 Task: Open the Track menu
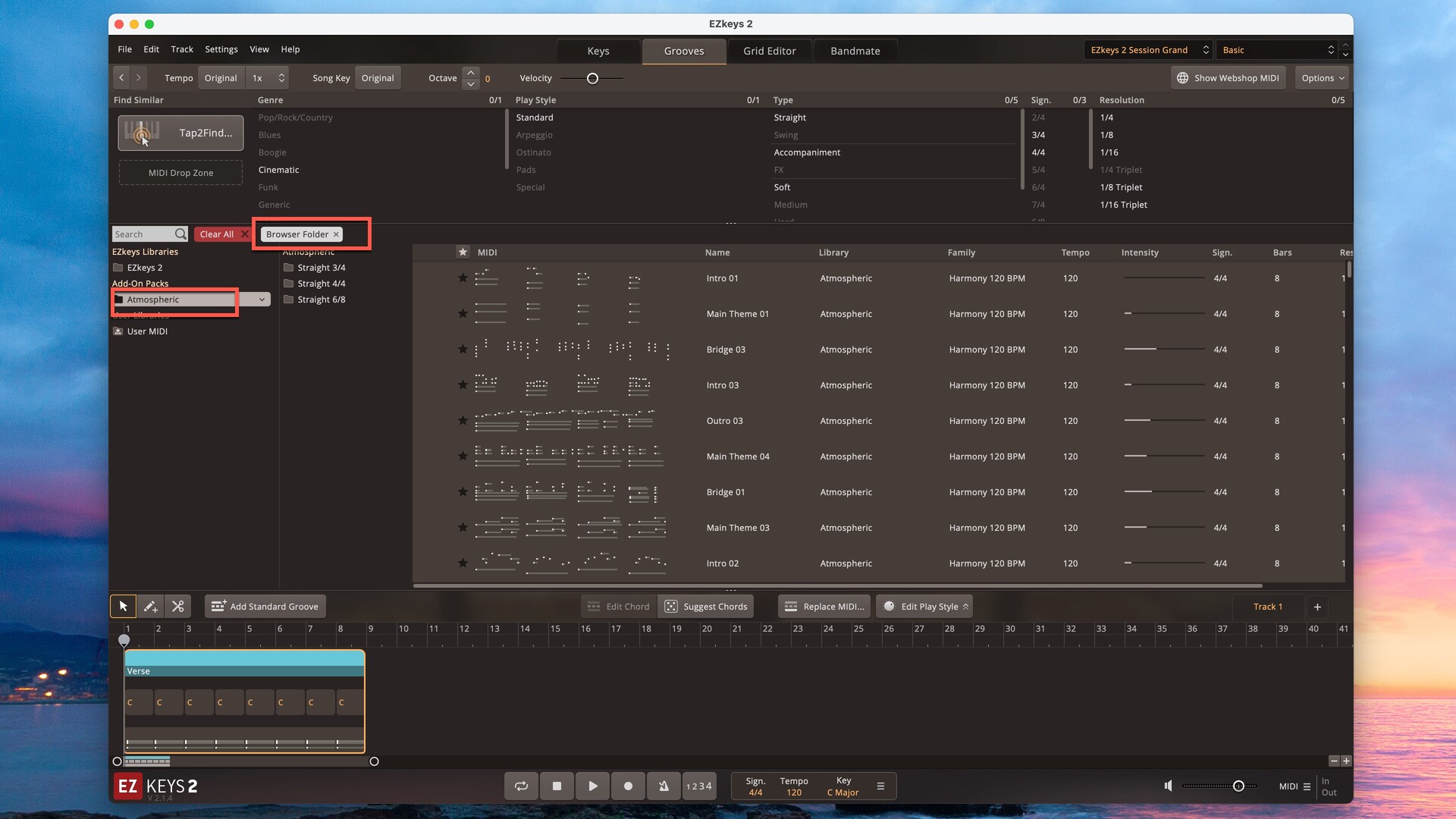click(182, 49)
